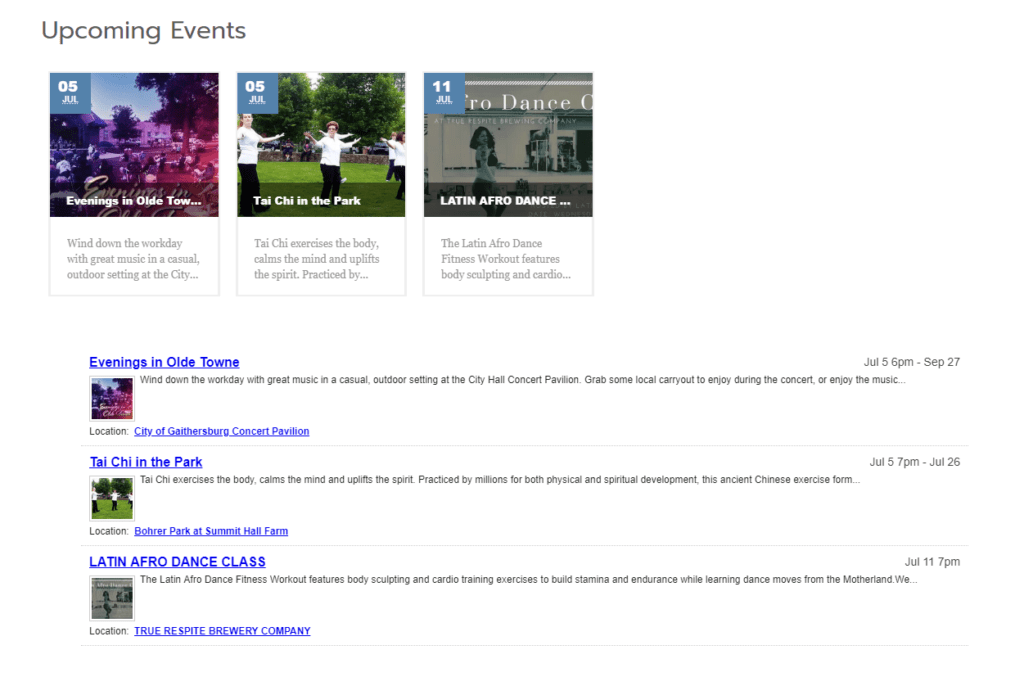Follow Bohrer Park at Summit Hall Farm link
This screenshot has height=677, width=1024.
tap(211, 531)
